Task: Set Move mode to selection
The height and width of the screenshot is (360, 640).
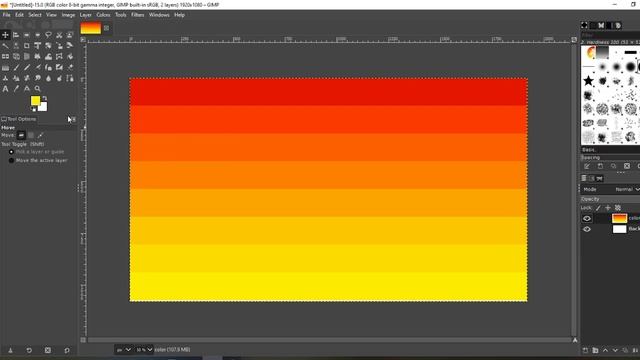Action: tap(31, 135)
